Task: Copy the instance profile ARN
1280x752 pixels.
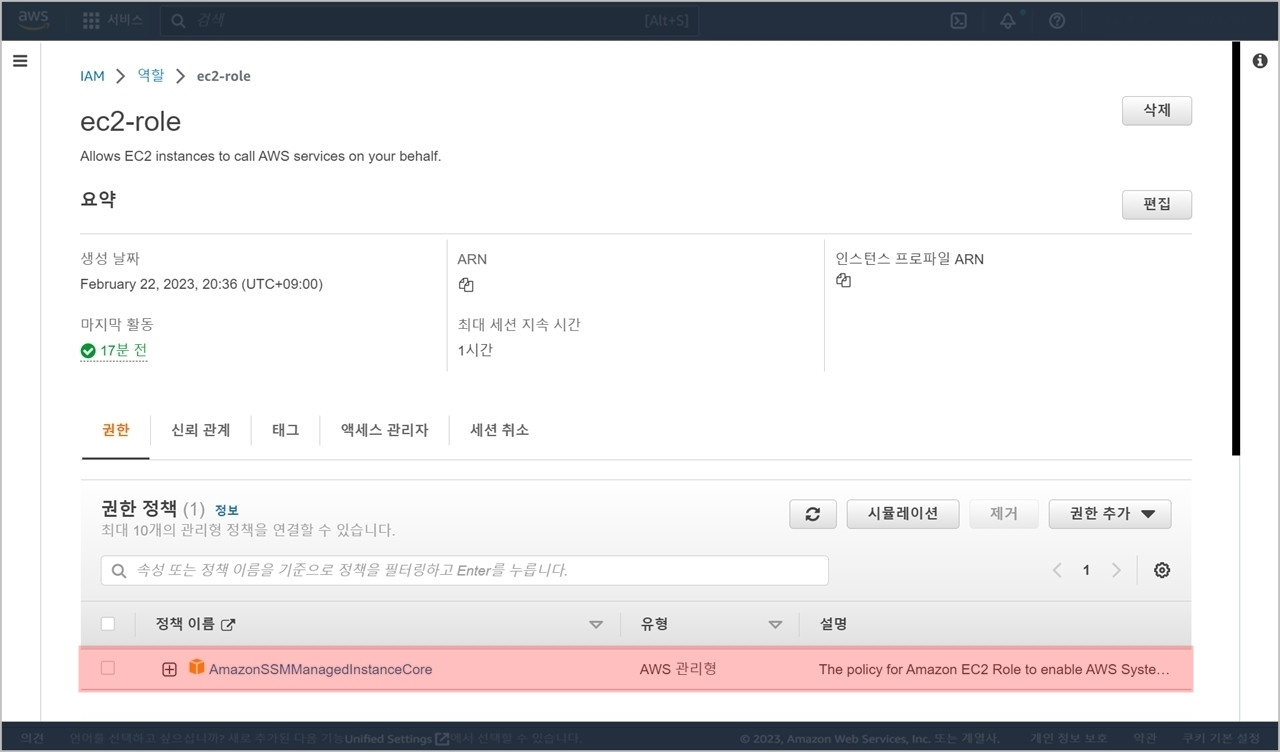Action: point(844,281)
